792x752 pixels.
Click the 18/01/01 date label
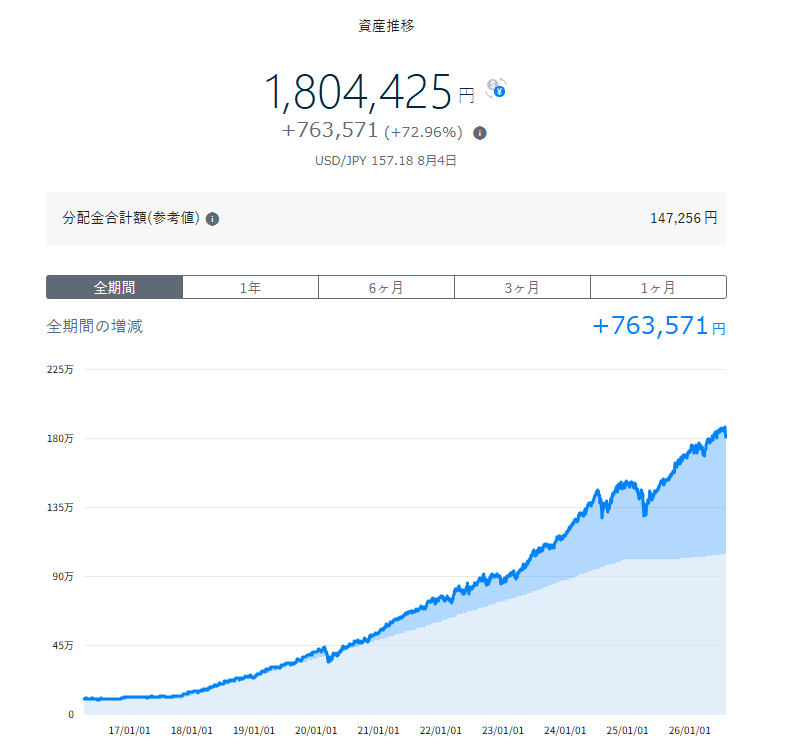click(x=191, y=730)
